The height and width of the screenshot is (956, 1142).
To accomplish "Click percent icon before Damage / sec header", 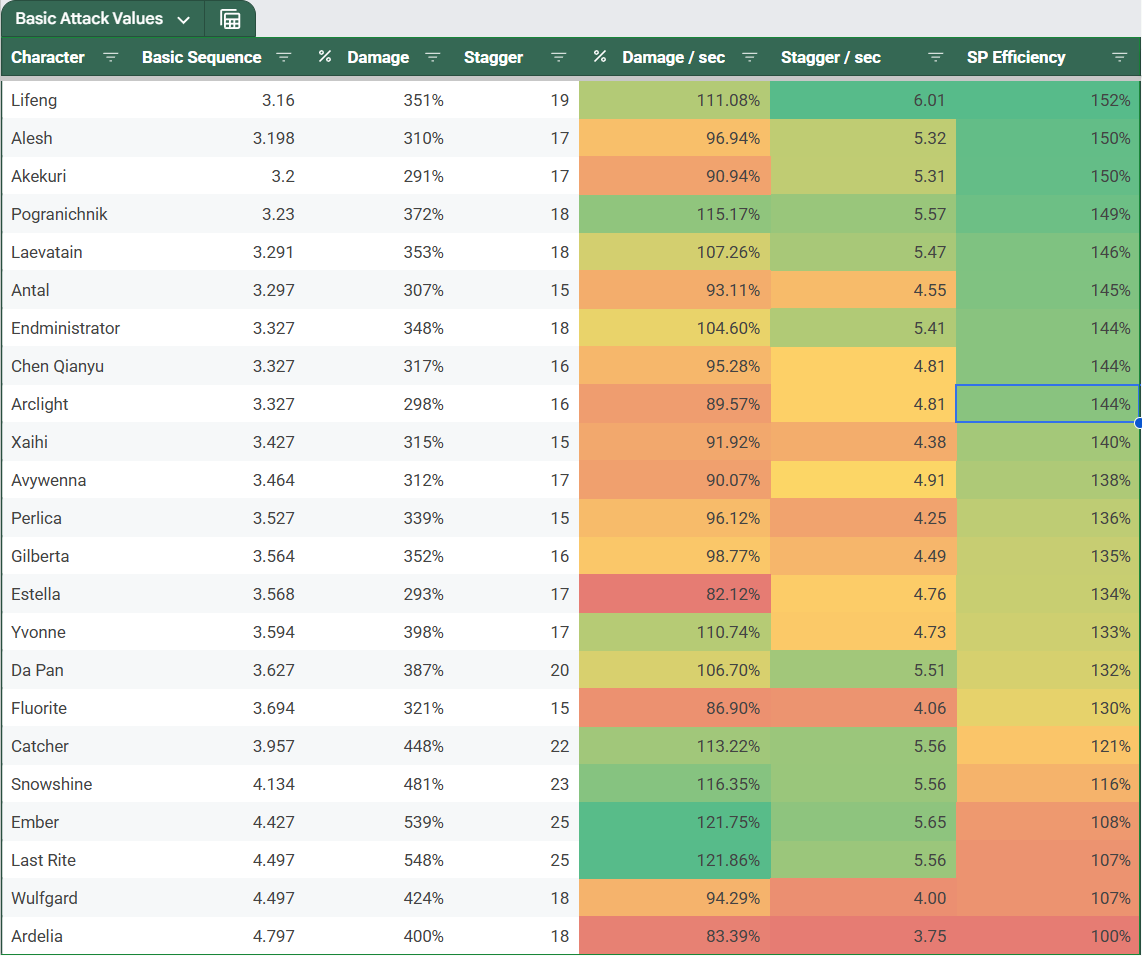I will [600, 58].
